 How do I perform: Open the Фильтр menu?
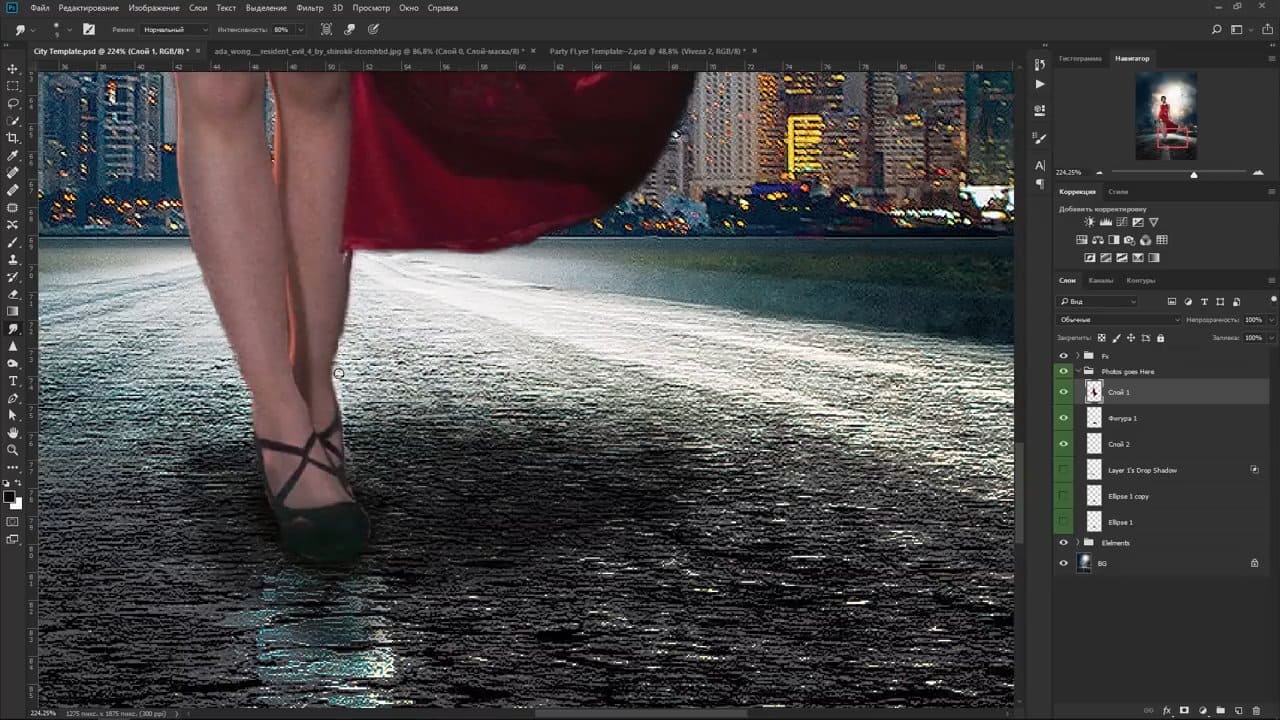(x=310, y=8)
